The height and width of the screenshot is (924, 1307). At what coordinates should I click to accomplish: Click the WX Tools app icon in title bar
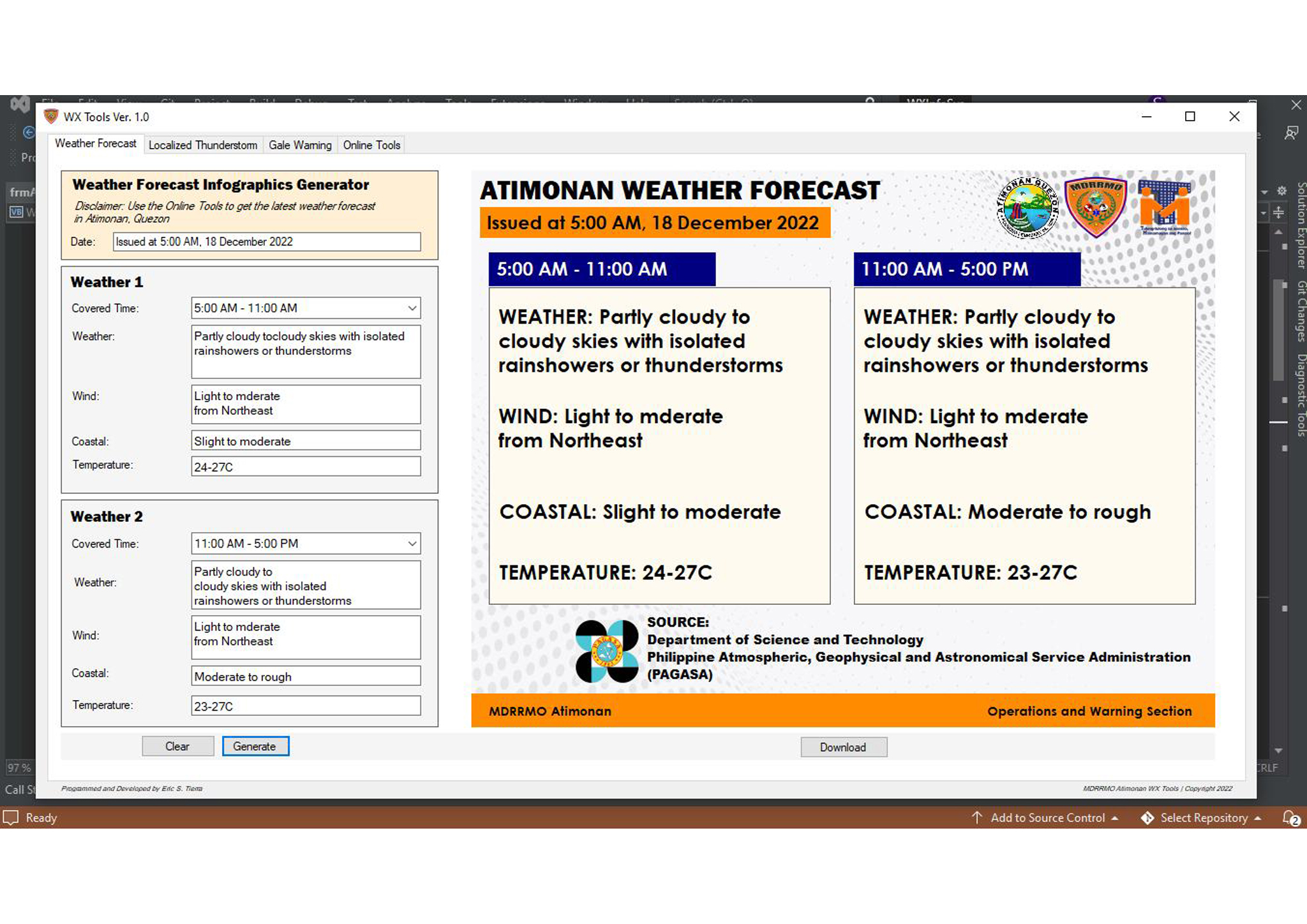[x=51, y=117]
